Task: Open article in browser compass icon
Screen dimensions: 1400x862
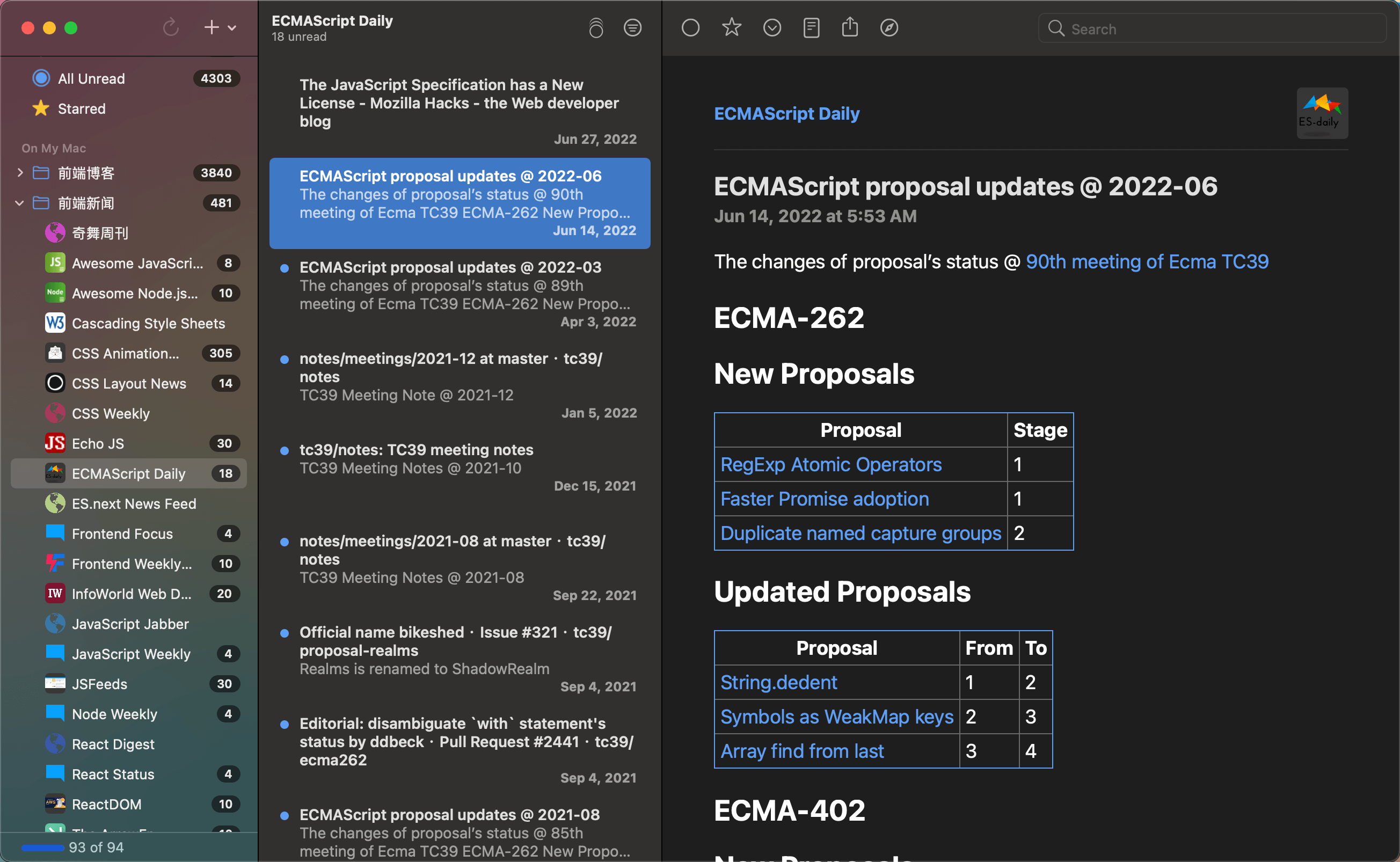Action: click(888, 27)
